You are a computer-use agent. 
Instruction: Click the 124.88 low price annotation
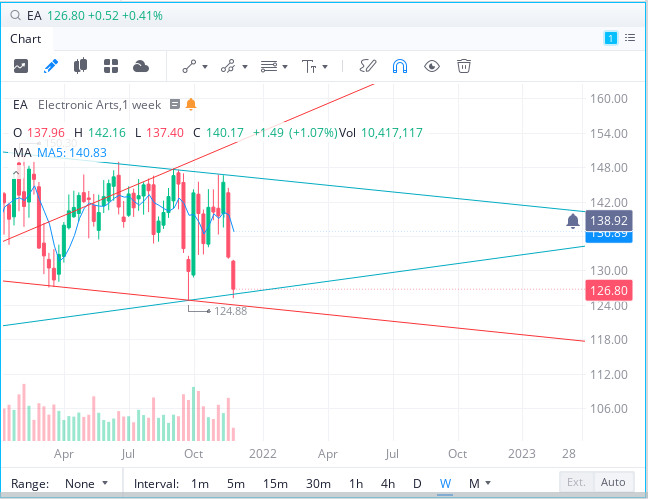(231, 311)
